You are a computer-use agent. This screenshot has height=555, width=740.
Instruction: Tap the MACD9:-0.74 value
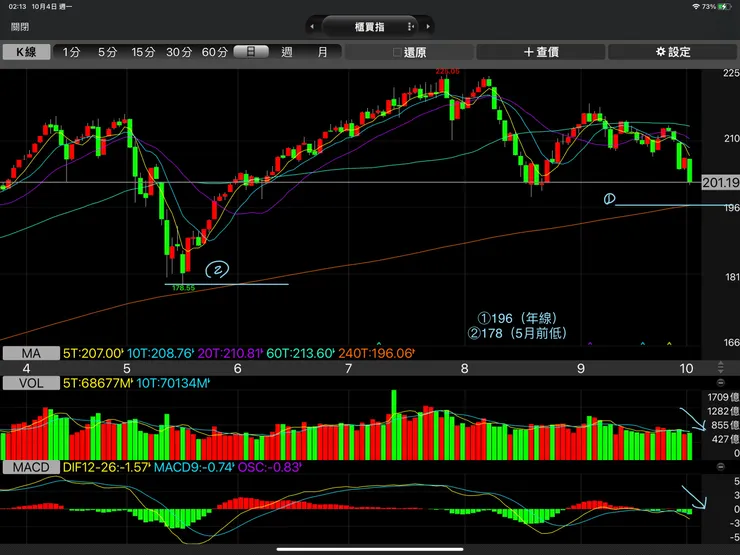tap(194, 467)
